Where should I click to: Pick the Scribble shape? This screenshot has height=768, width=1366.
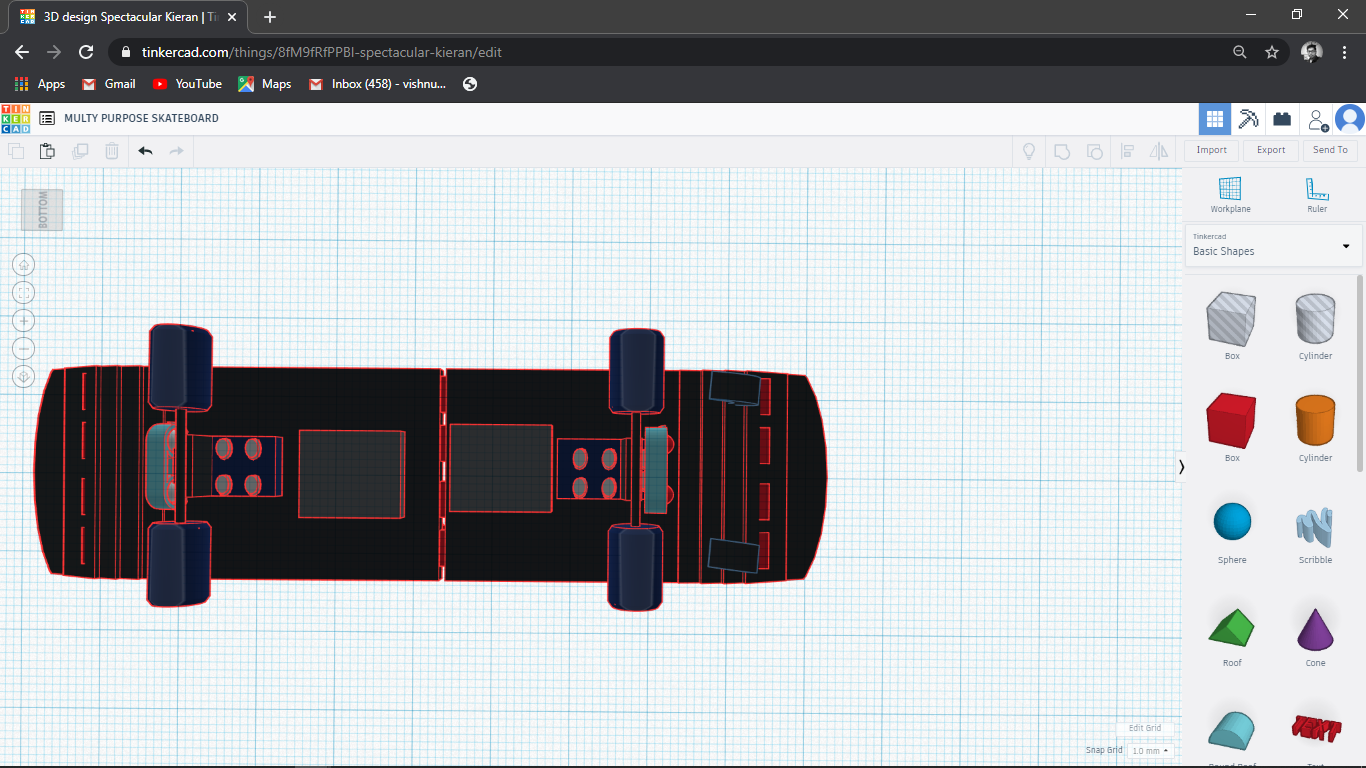[1315, 525]
